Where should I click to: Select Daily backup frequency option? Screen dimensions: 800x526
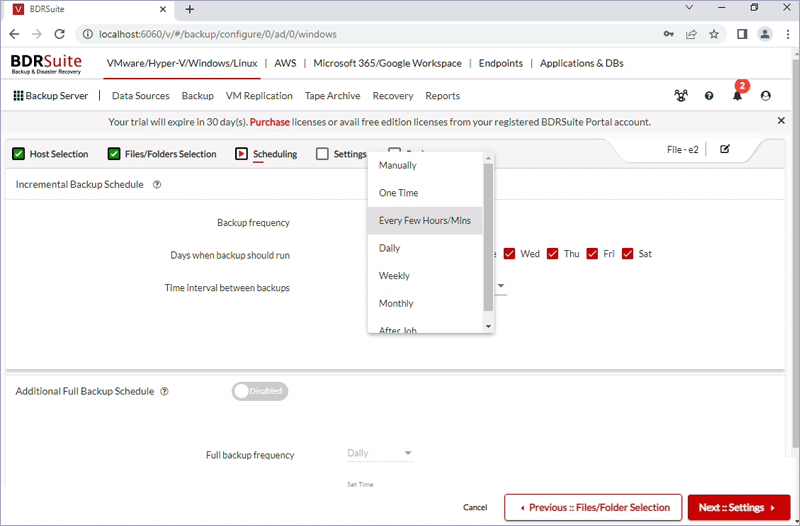click(424, 248)
